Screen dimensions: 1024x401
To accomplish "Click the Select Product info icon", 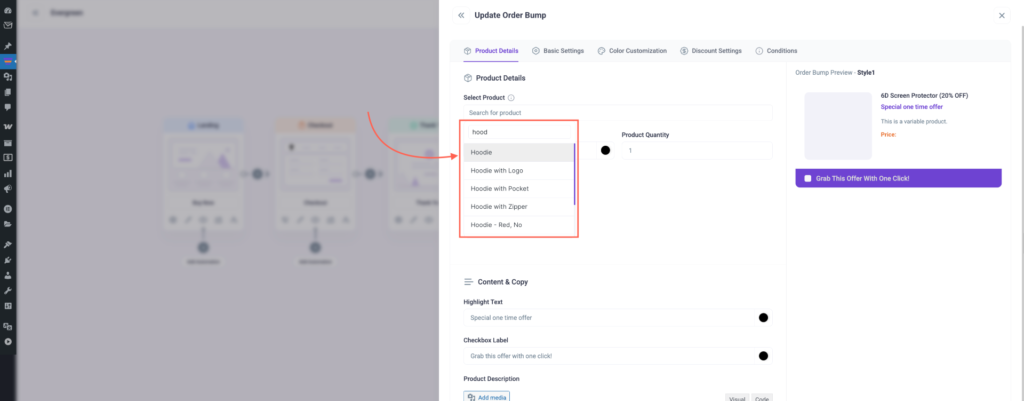I will click(x=511, y=98).
